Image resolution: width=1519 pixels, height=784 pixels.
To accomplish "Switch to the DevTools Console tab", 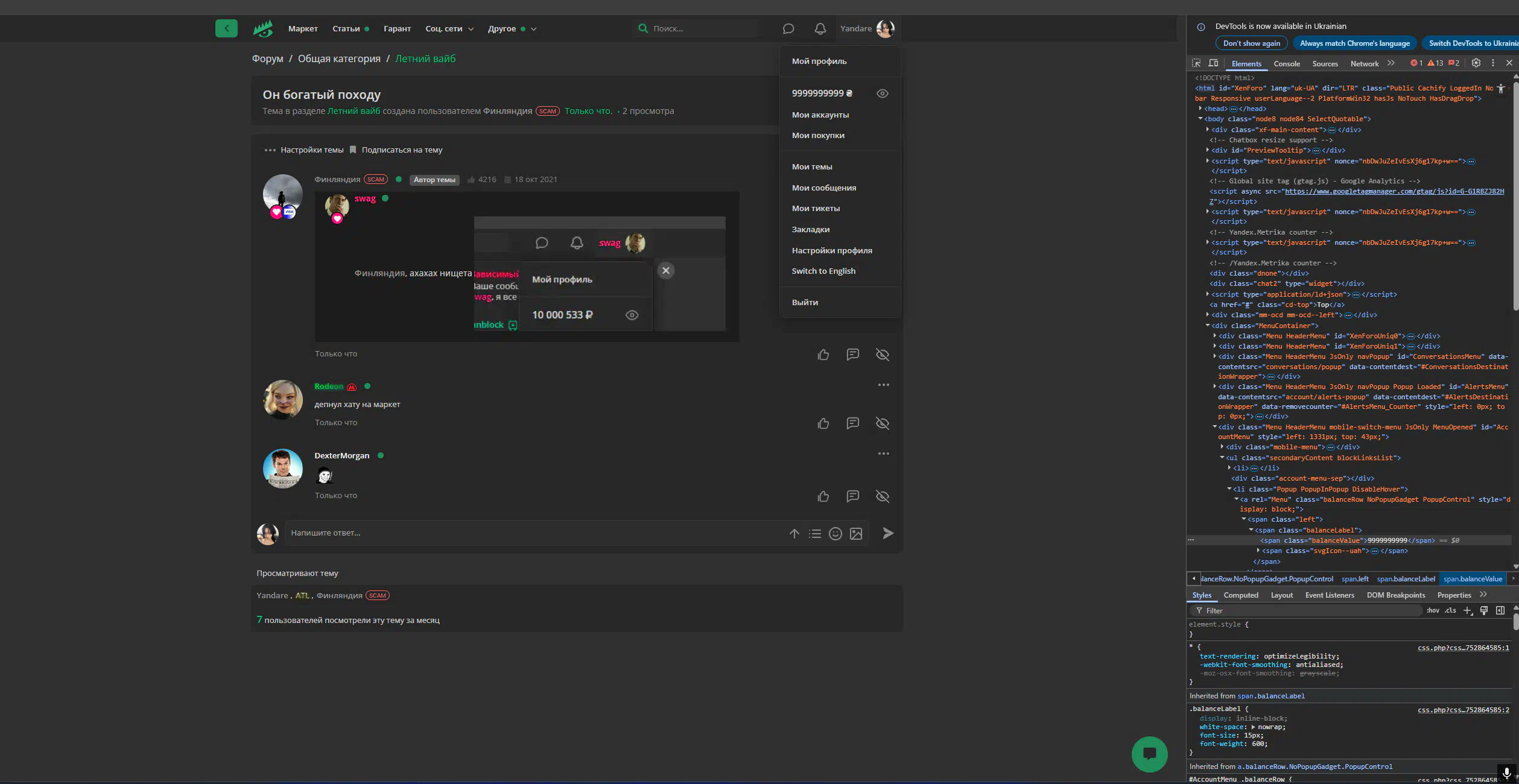I will click(x=1286, y=63).
